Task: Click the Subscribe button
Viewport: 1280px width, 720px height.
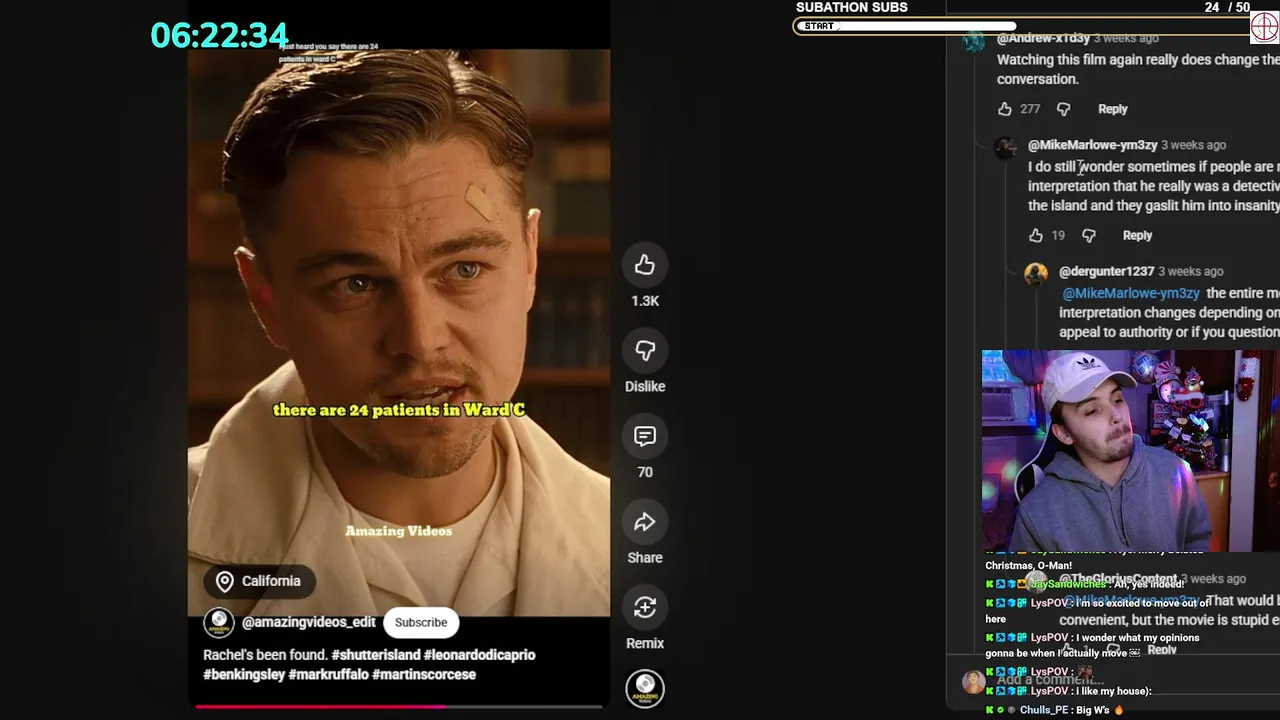Action: click(x=421, y=622)
